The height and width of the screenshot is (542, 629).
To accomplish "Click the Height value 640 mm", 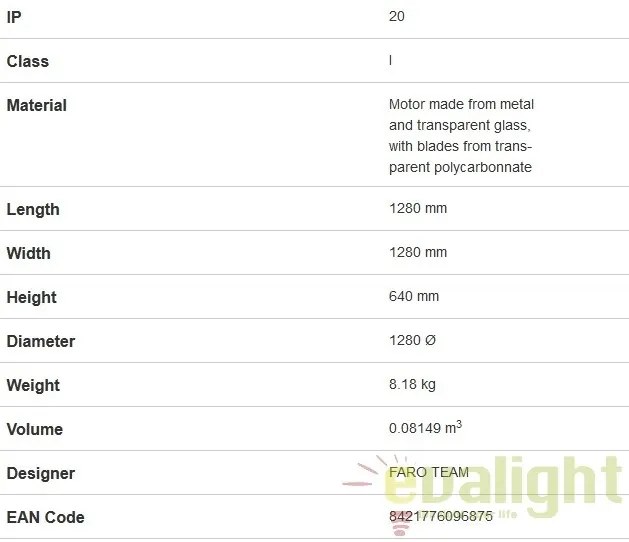I will [414, 297].
